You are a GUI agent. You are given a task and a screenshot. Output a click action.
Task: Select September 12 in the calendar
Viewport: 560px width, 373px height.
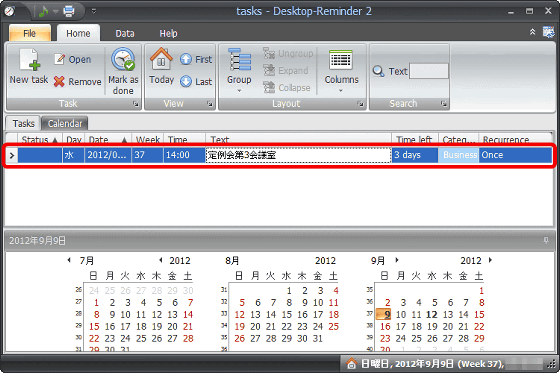click(x=432, y=314)
